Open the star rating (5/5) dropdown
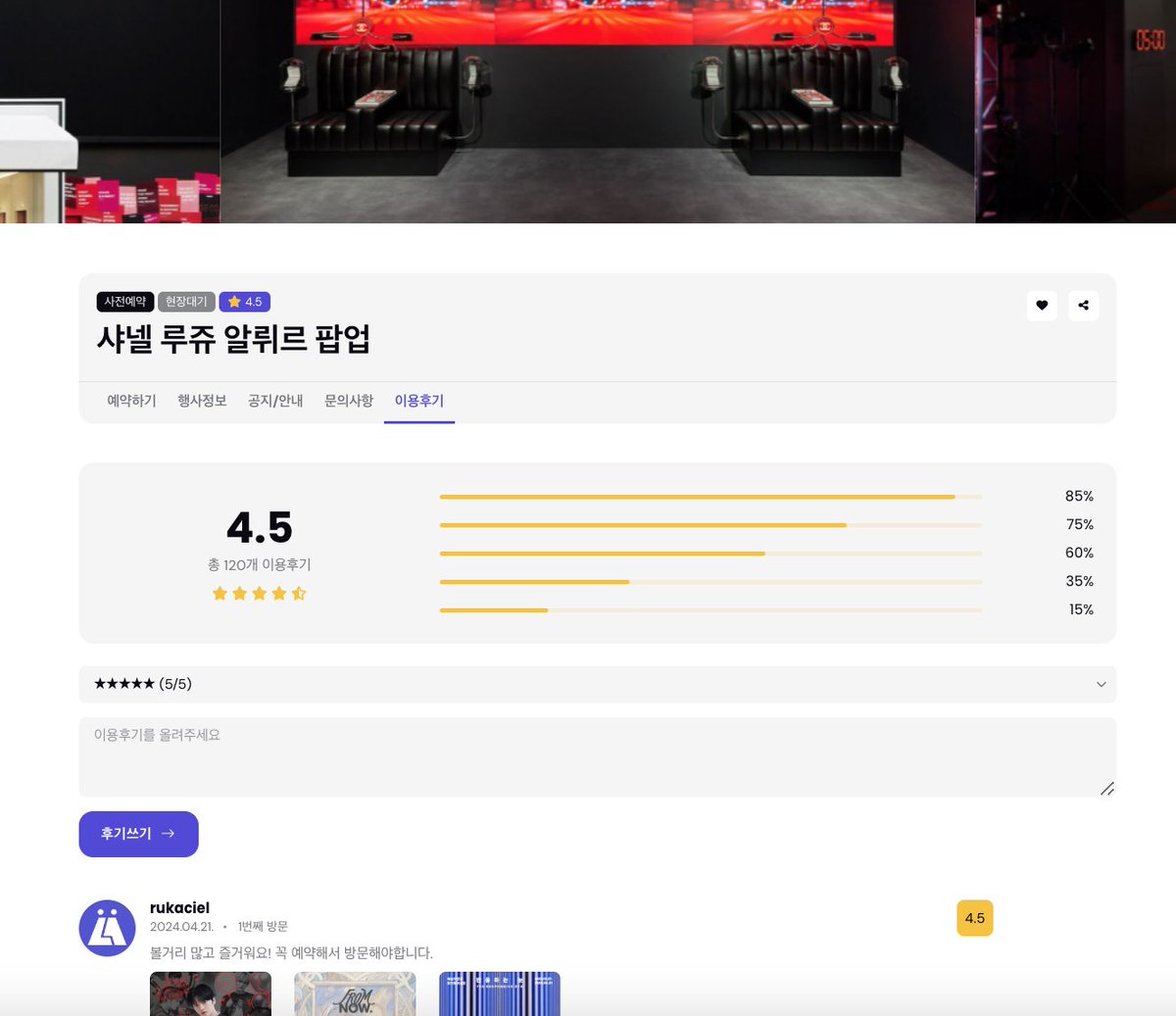The width and height of the screenshot is (1176, 1016). coord(597,684)
